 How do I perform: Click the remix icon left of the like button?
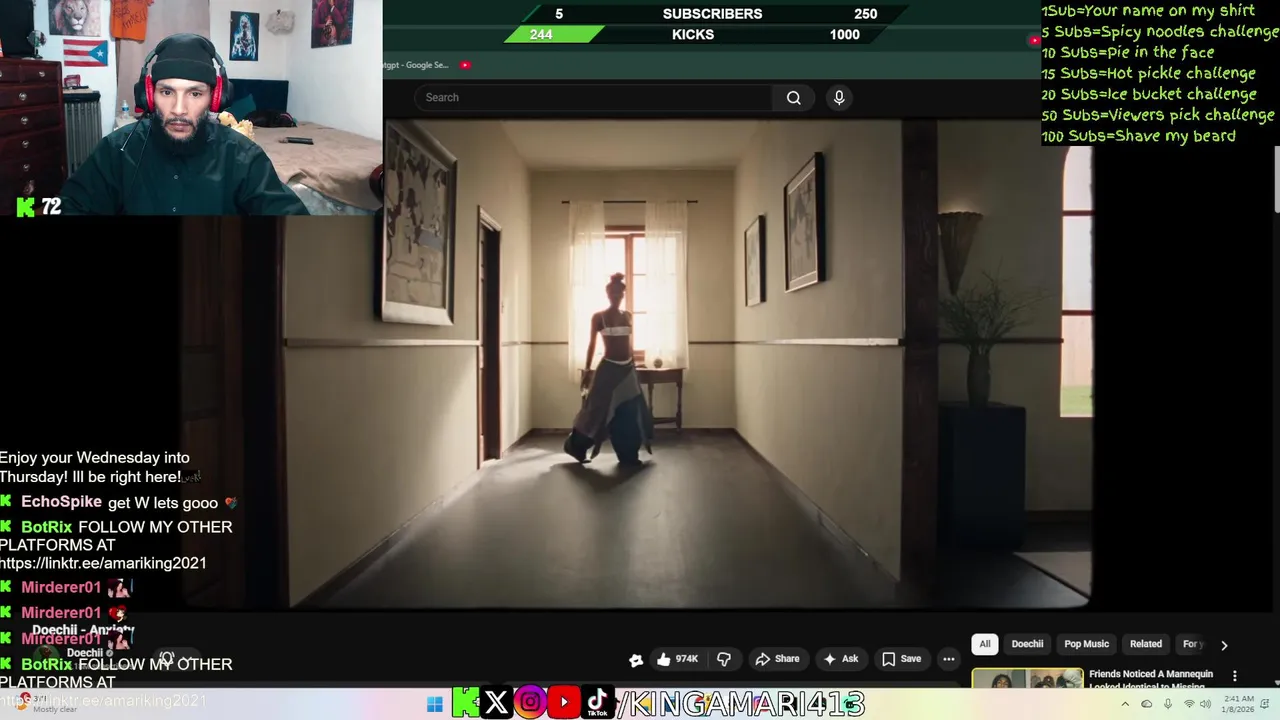tap(636, 659)
